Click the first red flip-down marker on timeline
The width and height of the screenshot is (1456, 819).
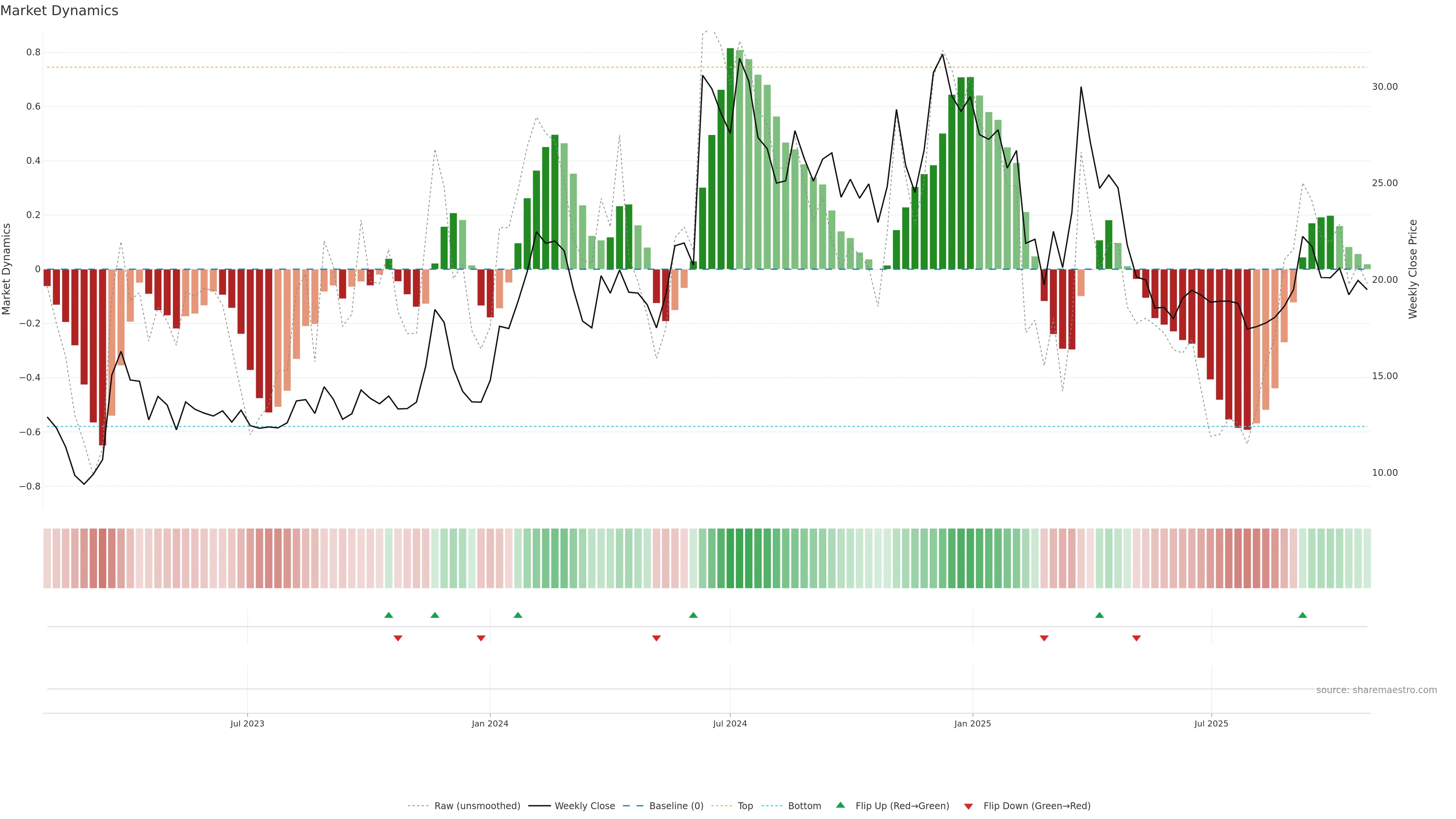pyautogui.click(x=397, y=638)
